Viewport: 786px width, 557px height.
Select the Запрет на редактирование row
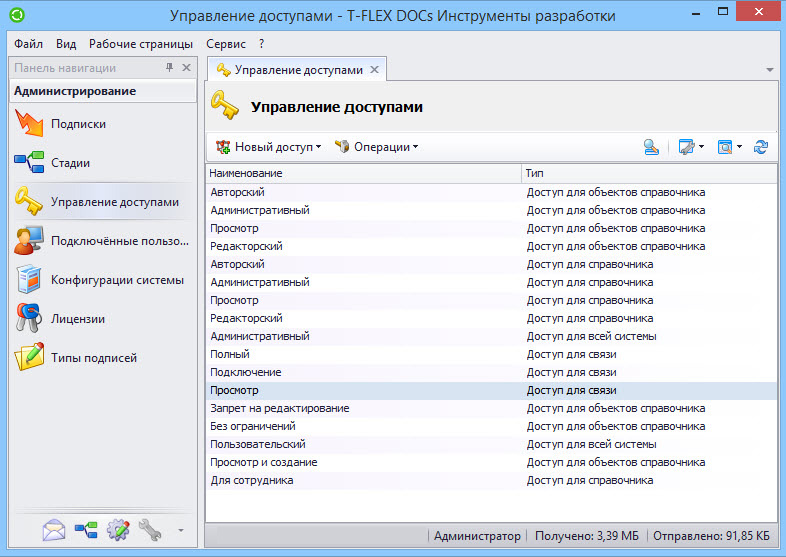coord(491,408)
